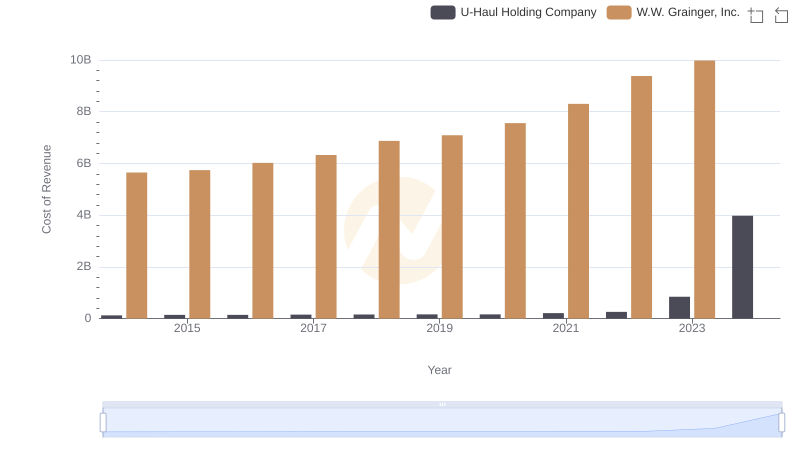The height and width of the screenshot is (461, 800).
Task: Select the W.W. Grainger bar for 2014
Action: pyautogui.click(x=137, y=245)
